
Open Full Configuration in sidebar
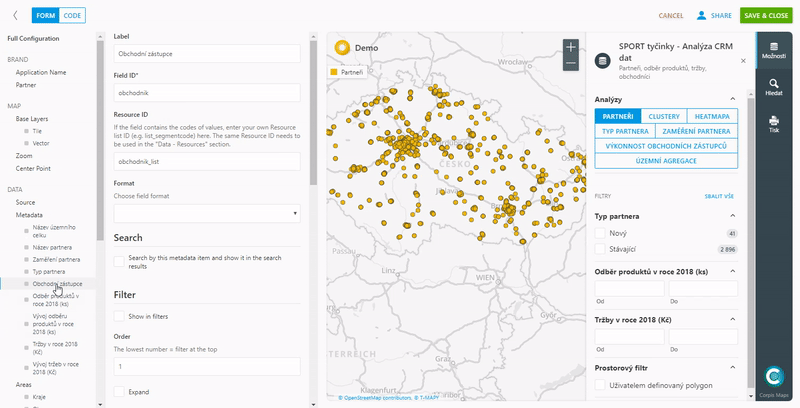click(x=33, y=38)
